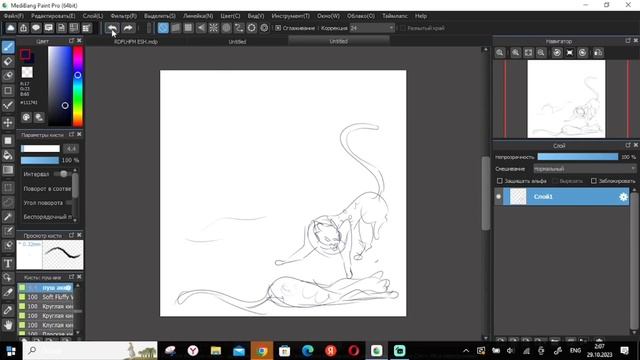The image size is (640, 360).
Task: Close the brush preview panel
Action: (x=79, y=235)
